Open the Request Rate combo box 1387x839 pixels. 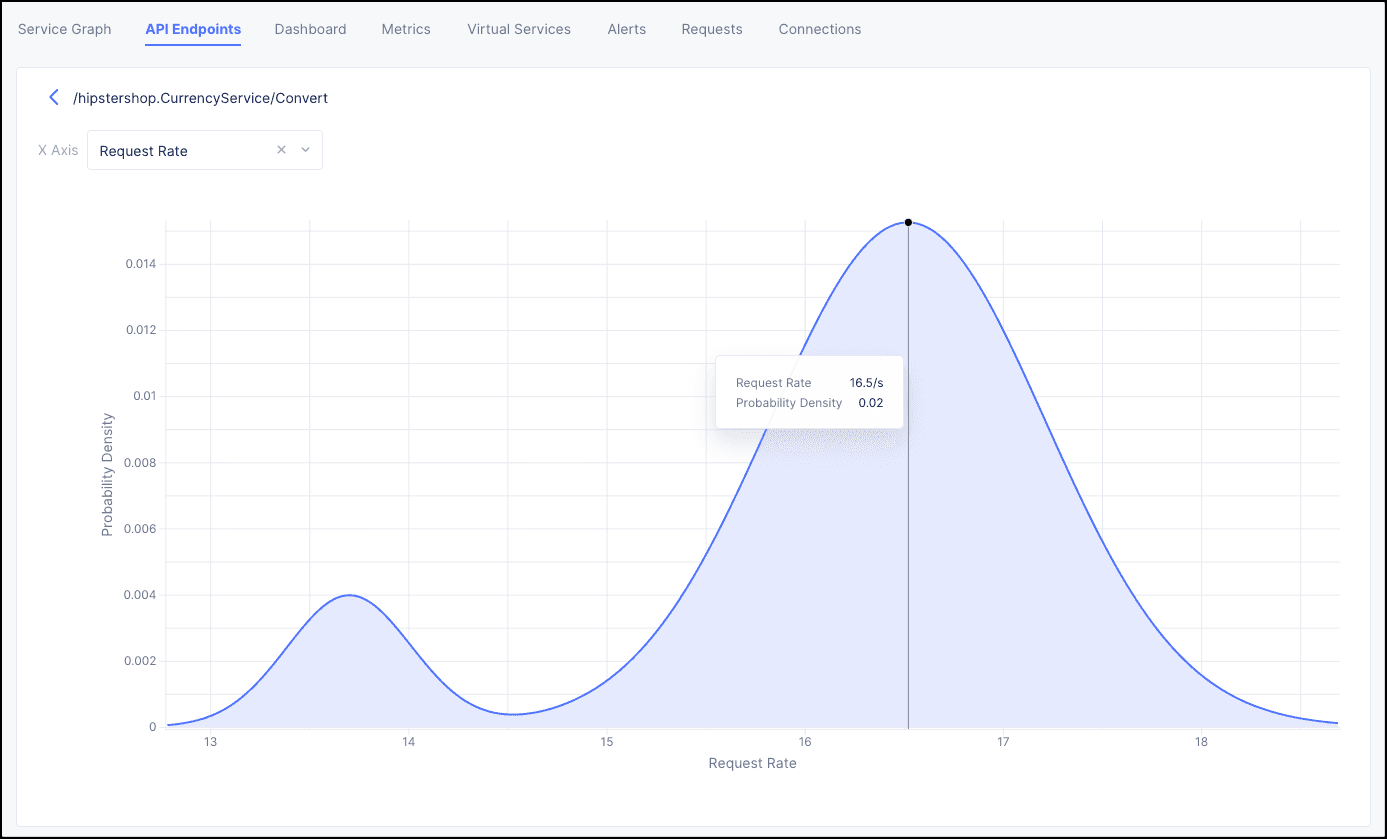pyautogui.click(x=180, y=151)
